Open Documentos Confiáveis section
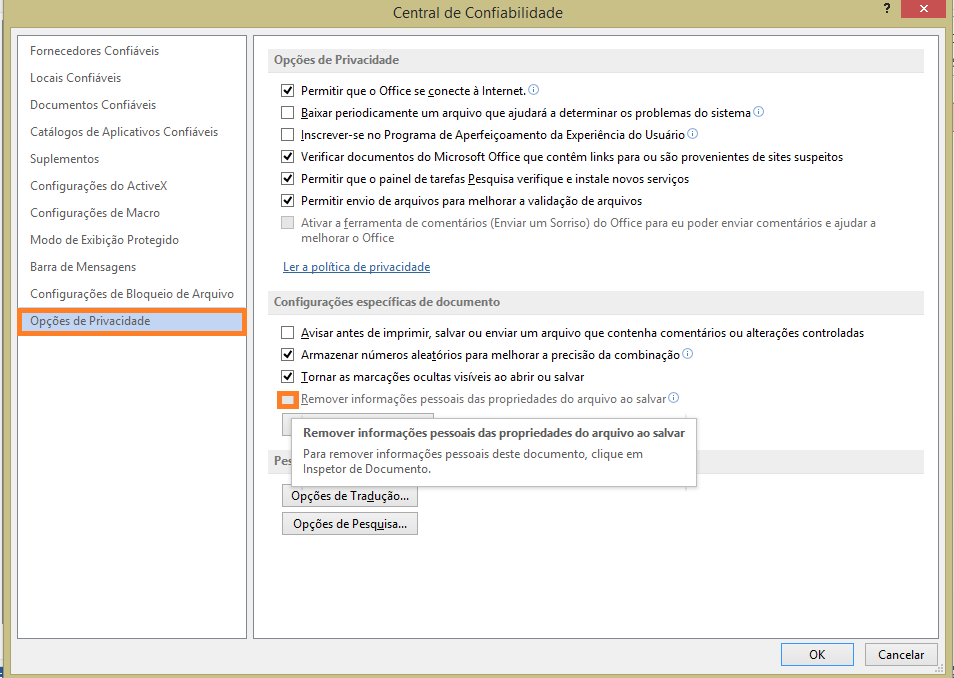 (93, 105)
